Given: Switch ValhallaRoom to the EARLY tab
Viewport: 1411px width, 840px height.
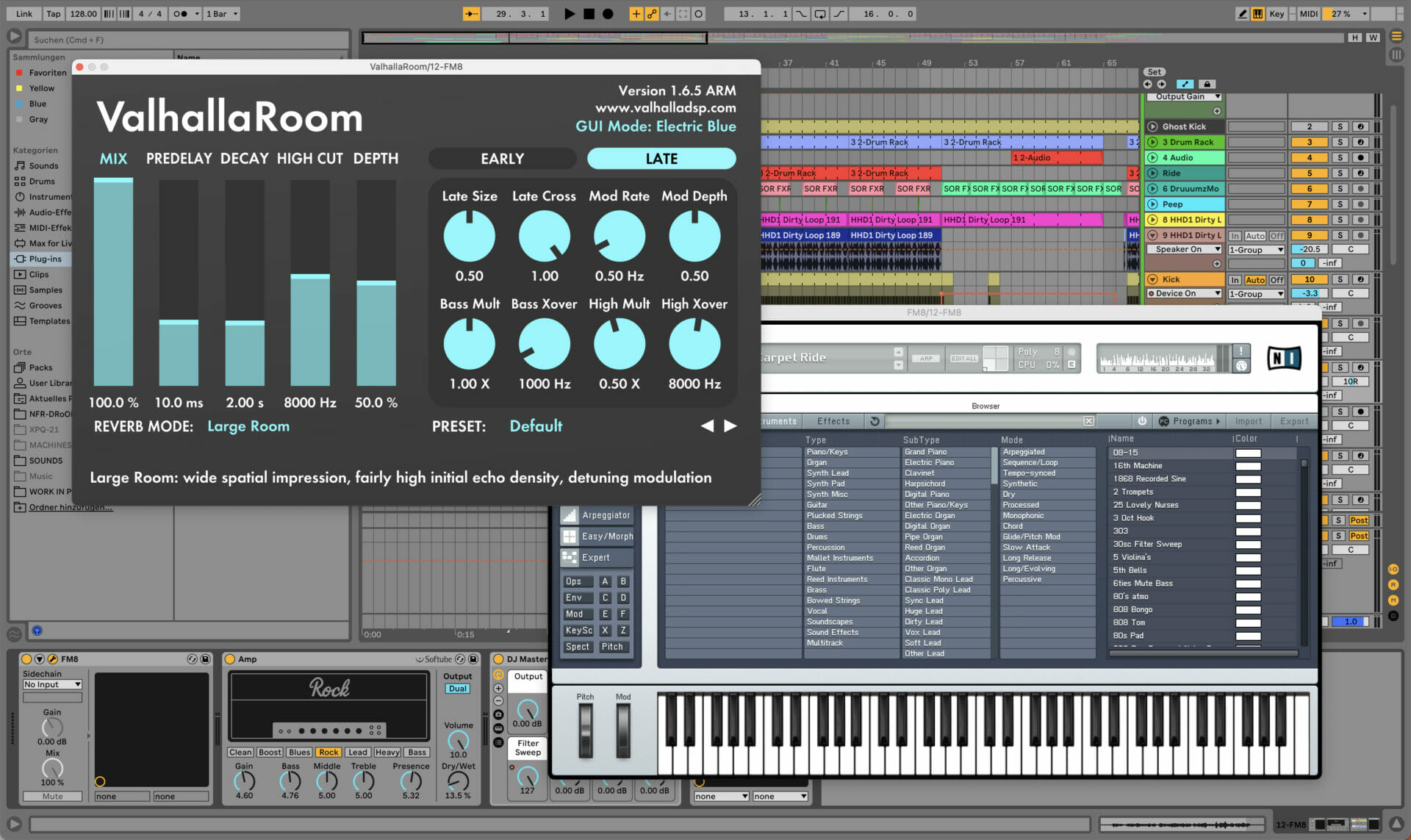Looking at the screenshot, I should click(503, 159).
